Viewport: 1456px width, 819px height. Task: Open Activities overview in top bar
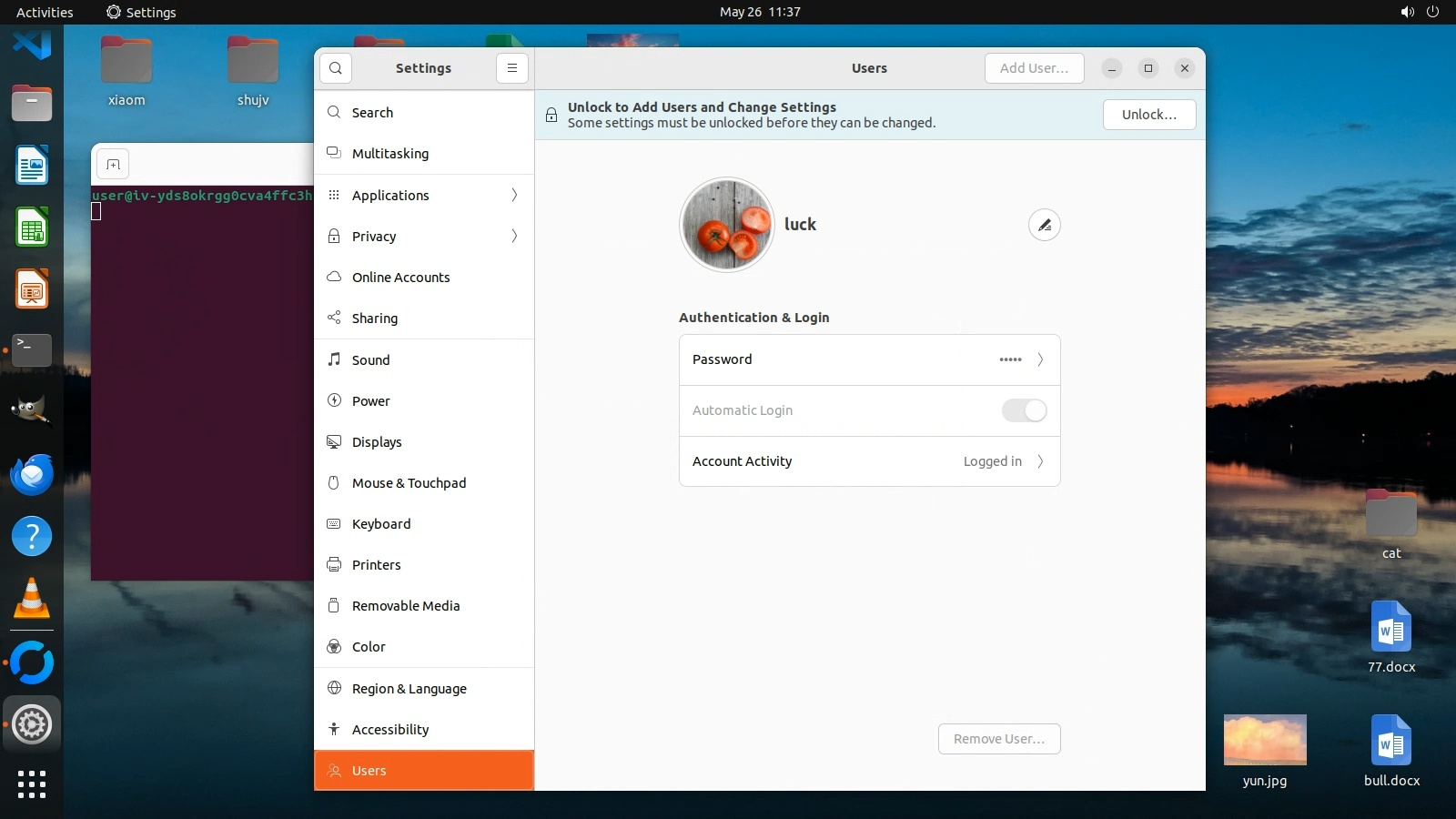click(45, 12)
